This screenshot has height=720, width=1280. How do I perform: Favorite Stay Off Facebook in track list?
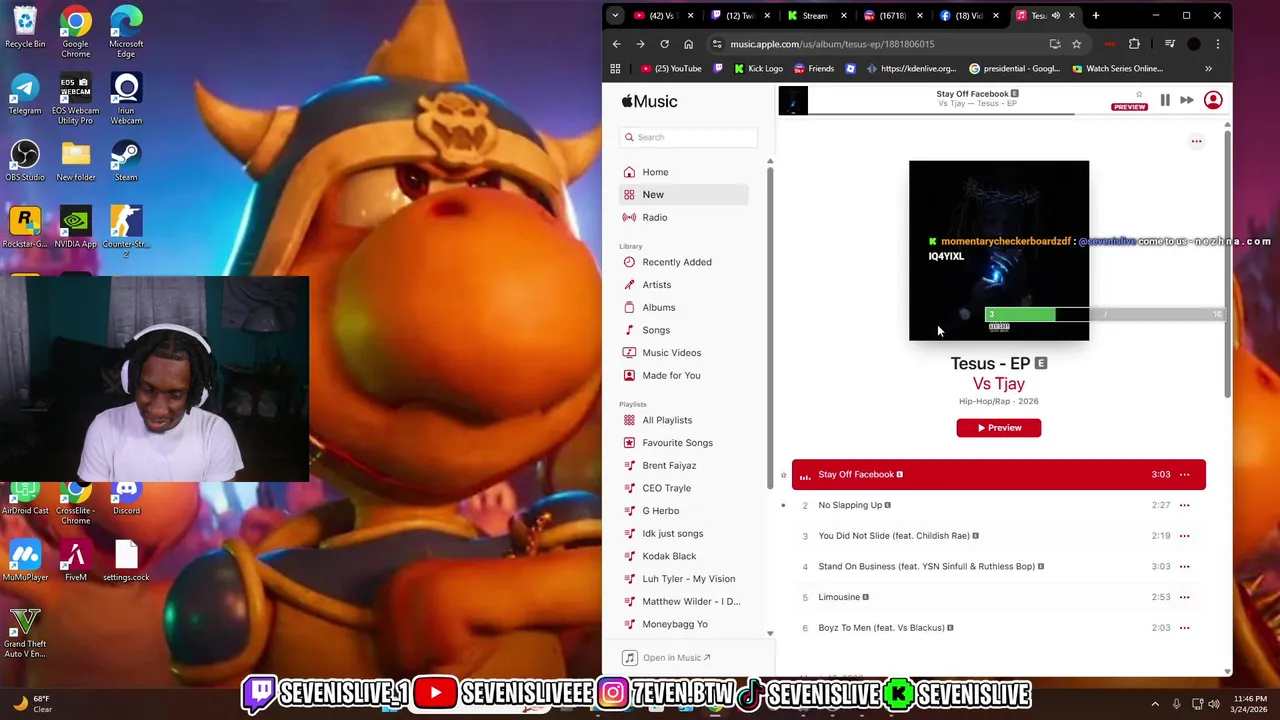coord(784,475)
